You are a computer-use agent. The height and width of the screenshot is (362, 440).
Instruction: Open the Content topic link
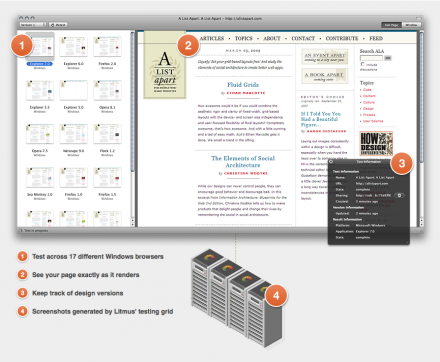click(369, 96)
